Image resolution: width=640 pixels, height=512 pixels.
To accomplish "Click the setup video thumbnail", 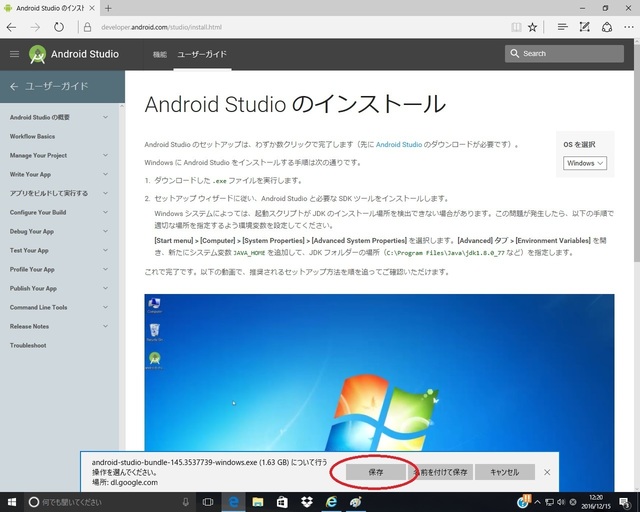I will [x=379, y=372].
